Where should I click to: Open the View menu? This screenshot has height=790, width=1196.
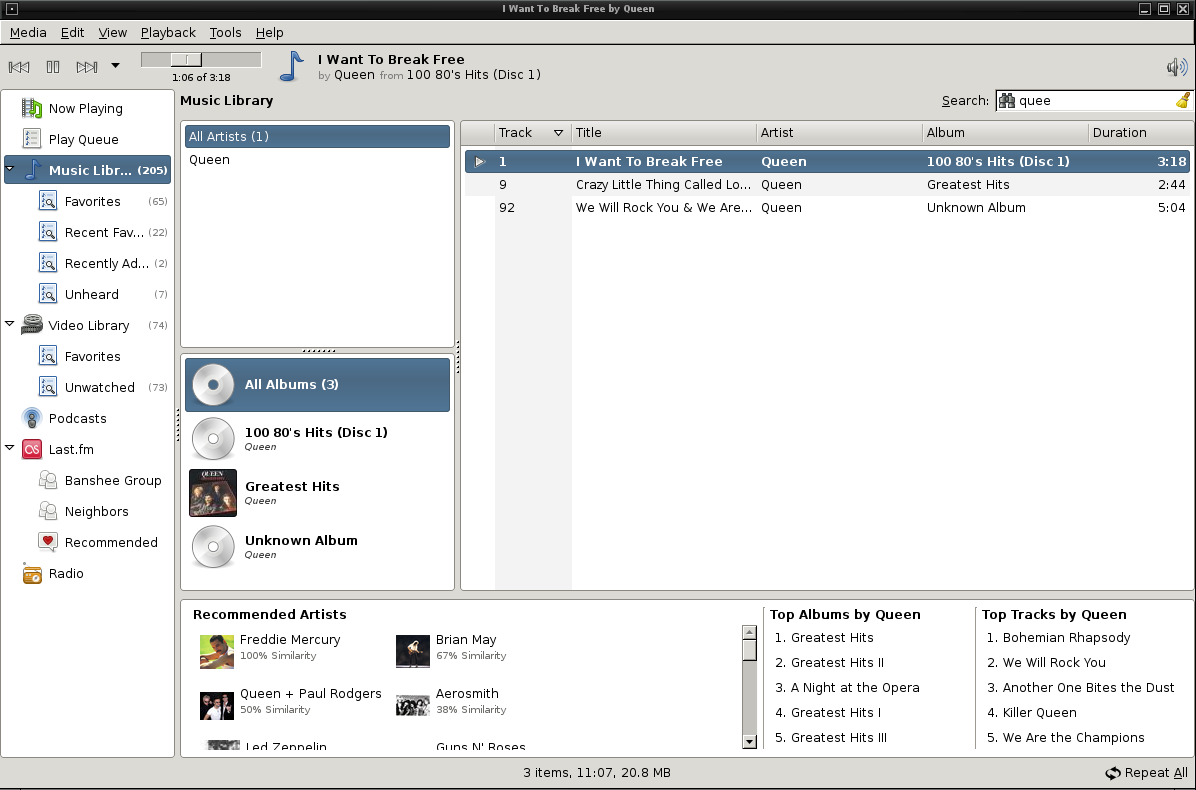(112, 33)
